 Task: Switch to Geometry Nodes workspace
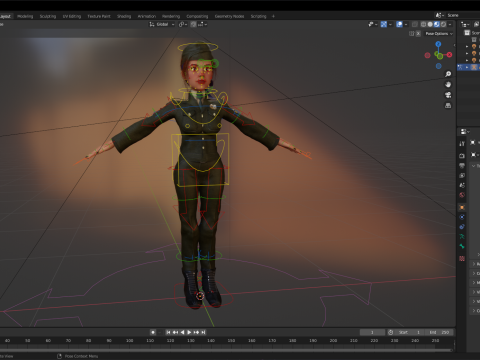coord(229,16)
